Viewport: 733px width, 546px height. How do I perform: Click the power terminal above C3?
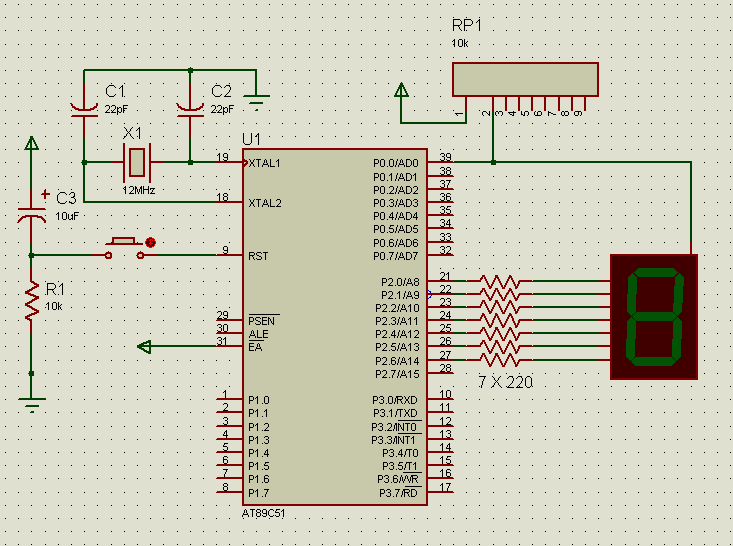31,144
